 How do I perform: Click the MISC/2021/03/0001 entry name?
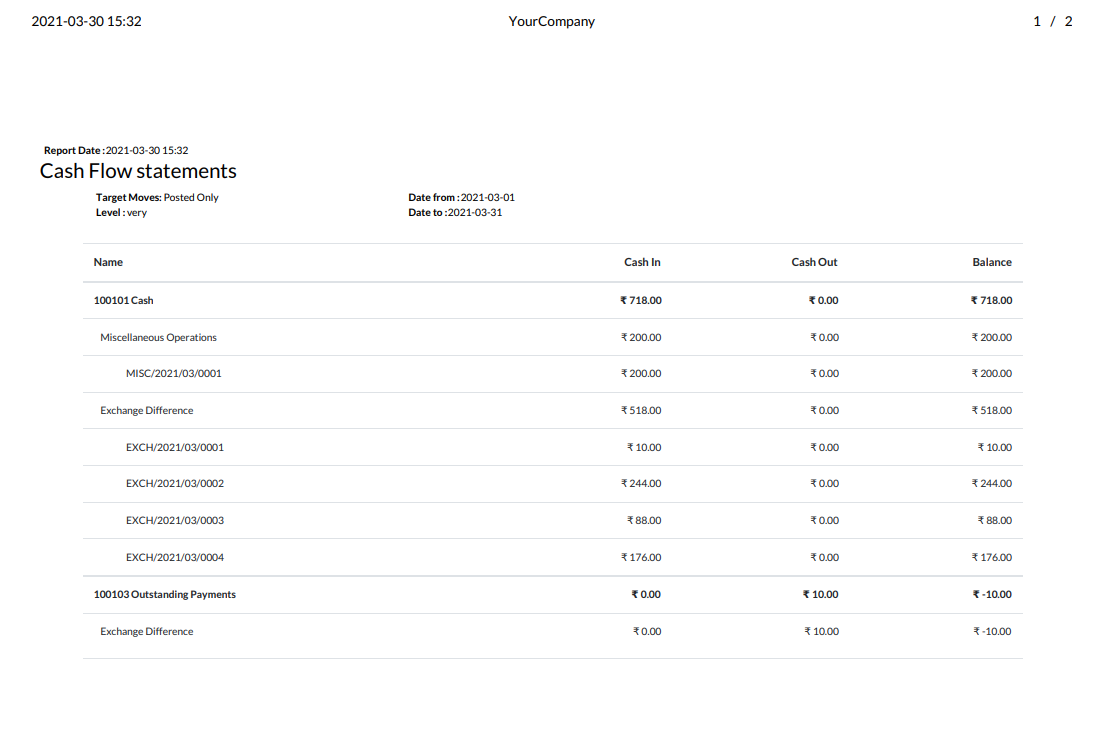pyautogui.click(x=174, y=373)
